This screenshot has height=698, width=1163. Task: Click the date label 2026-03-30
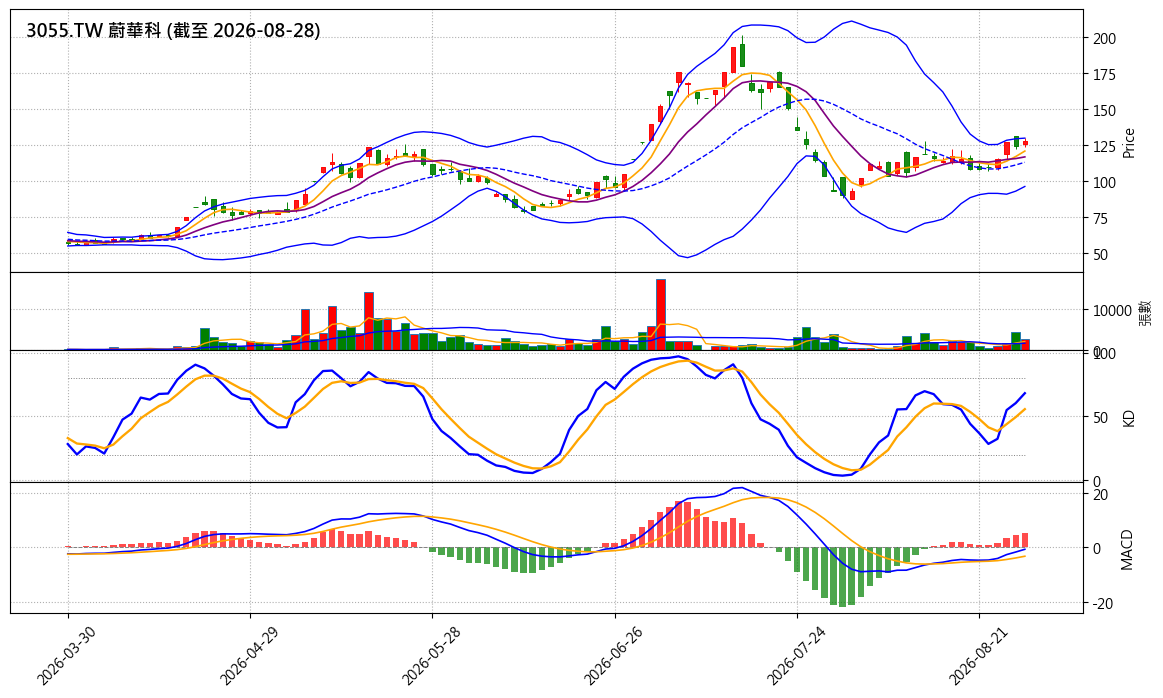point(67,655)
